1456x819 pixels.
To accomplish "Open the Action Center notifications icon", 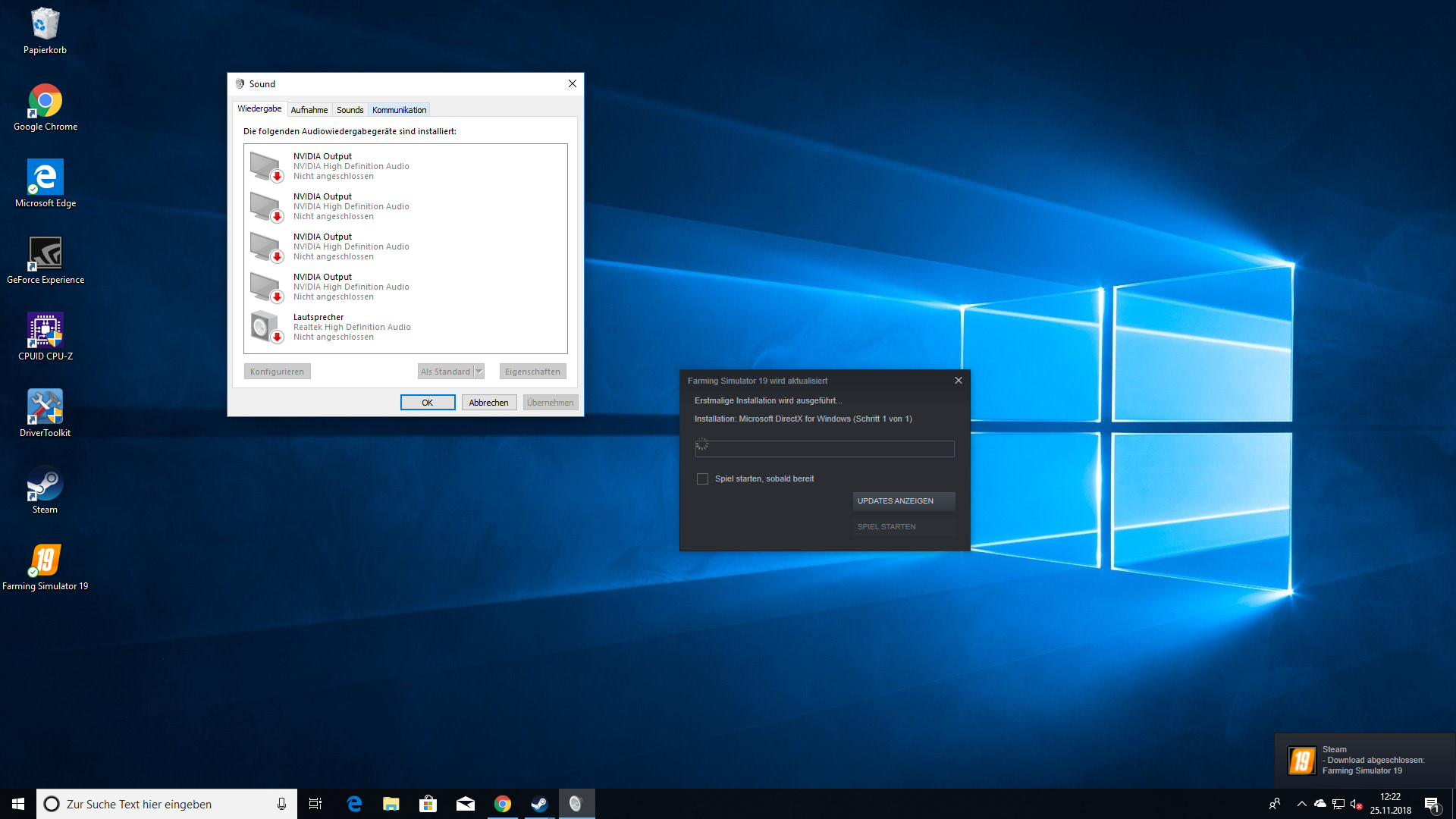I will point(1432,804).
